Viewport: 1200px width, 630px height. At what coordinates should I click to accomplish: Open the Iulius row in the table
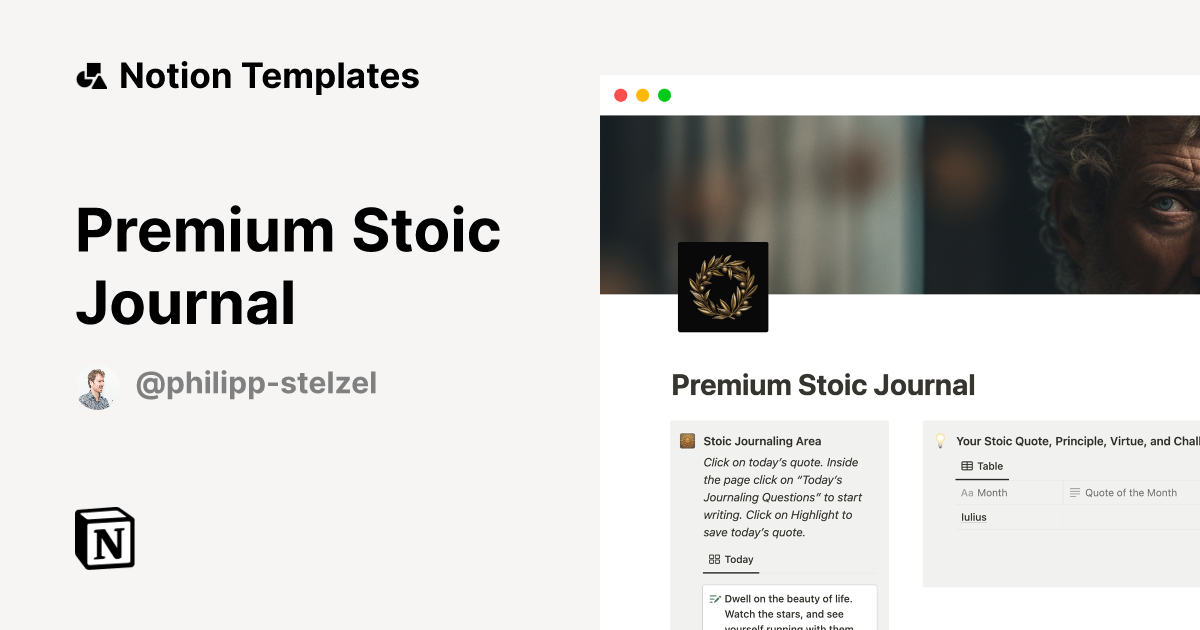[974, 517]
